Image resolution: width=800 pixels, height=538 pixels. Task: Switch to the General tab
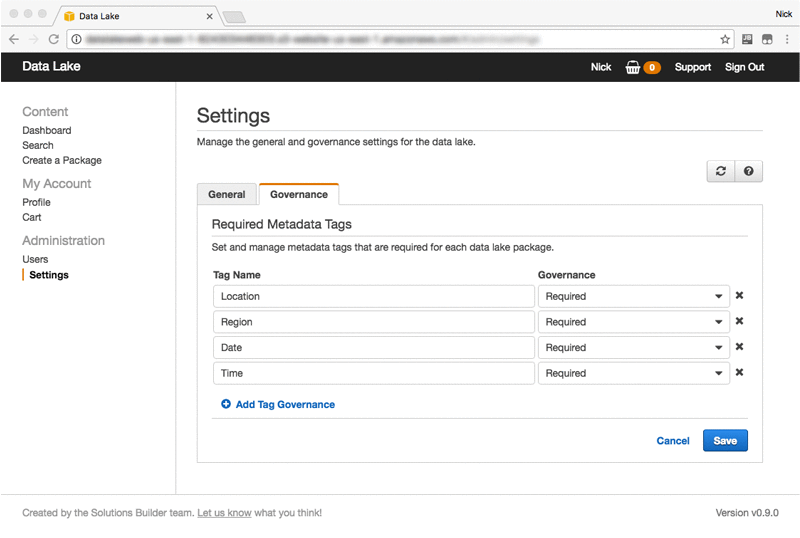tap(227, 194)
